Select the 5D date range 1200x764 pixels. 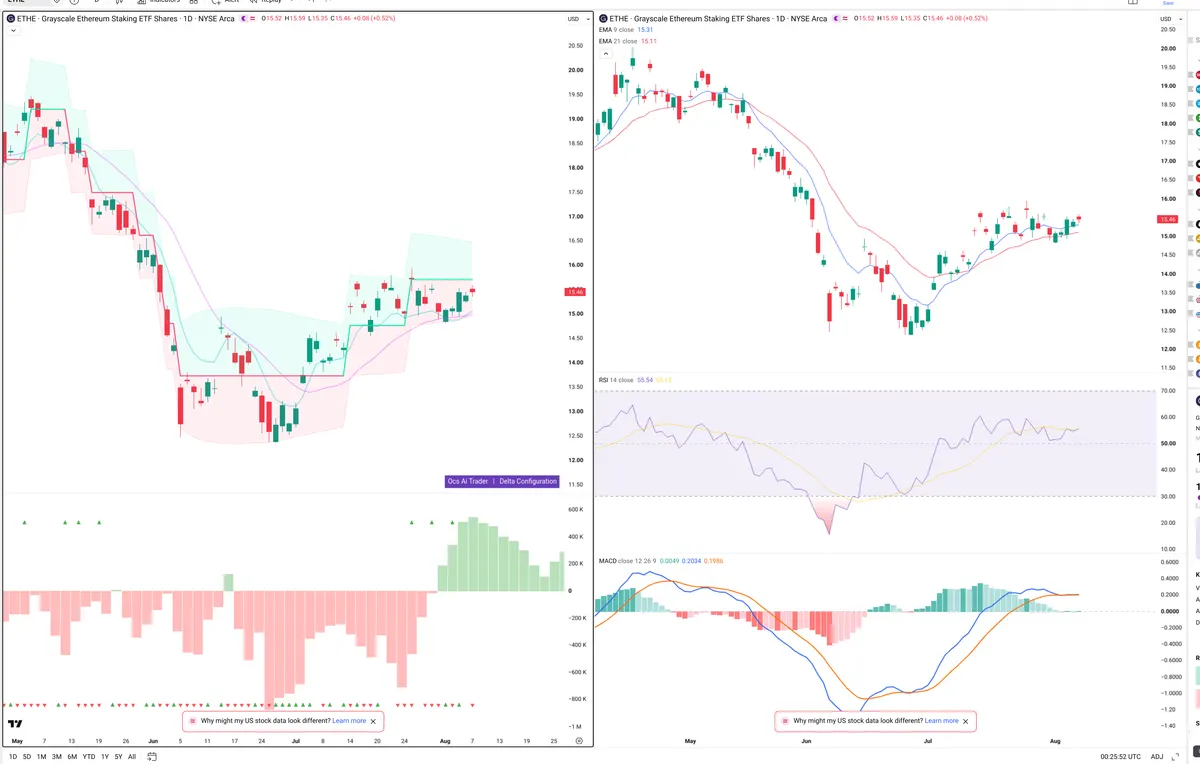point(27,757)
